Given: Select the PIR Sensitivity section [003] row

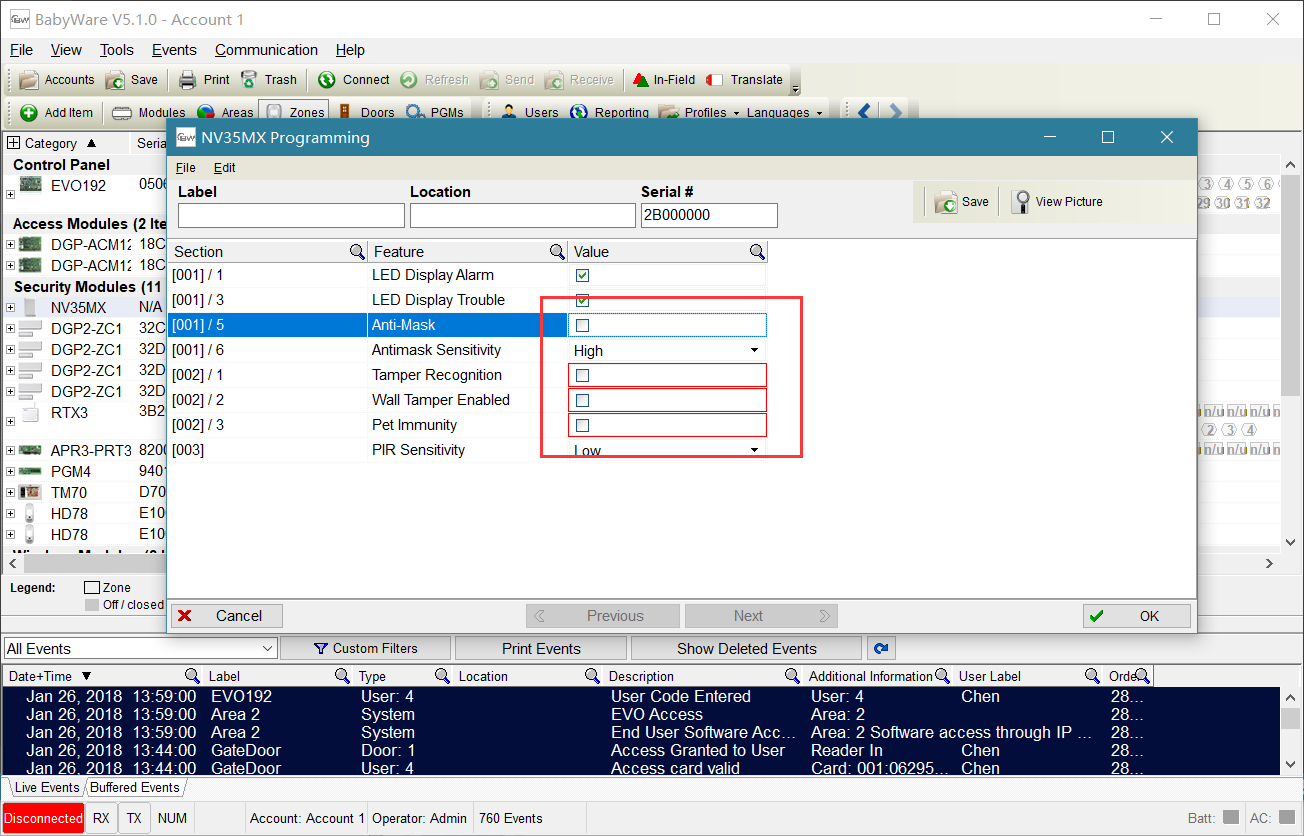Looking at the screenshot, I should [468, 450].
